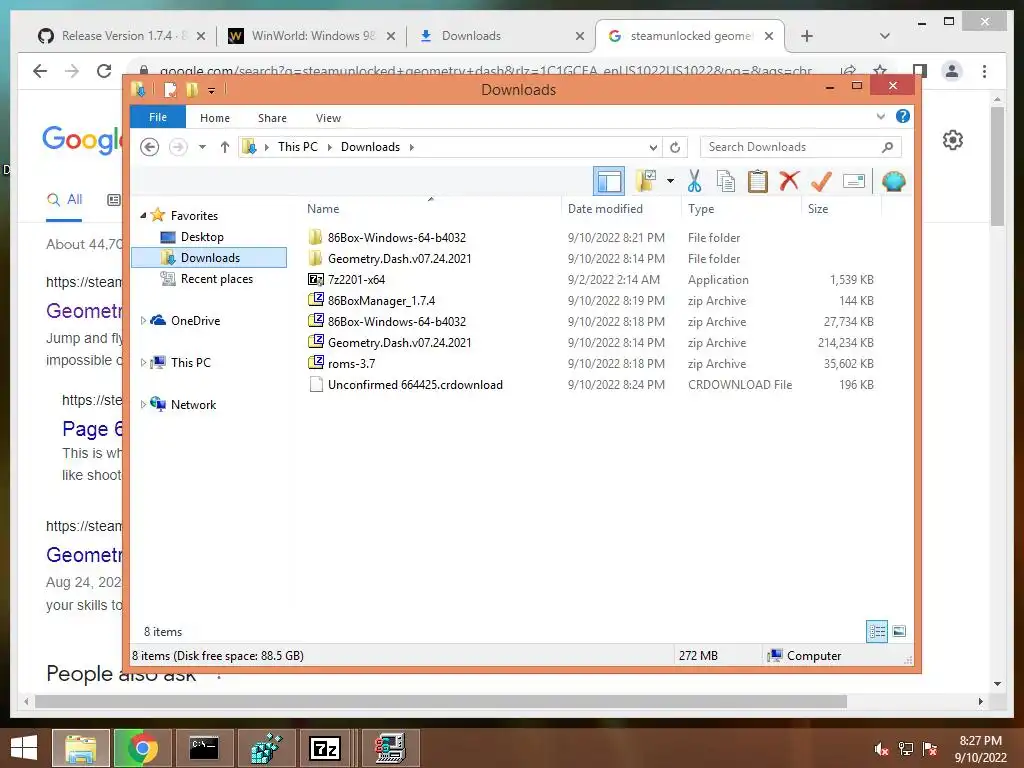
Task: Expand OneDrive tree node
Action: click(143, 321)
